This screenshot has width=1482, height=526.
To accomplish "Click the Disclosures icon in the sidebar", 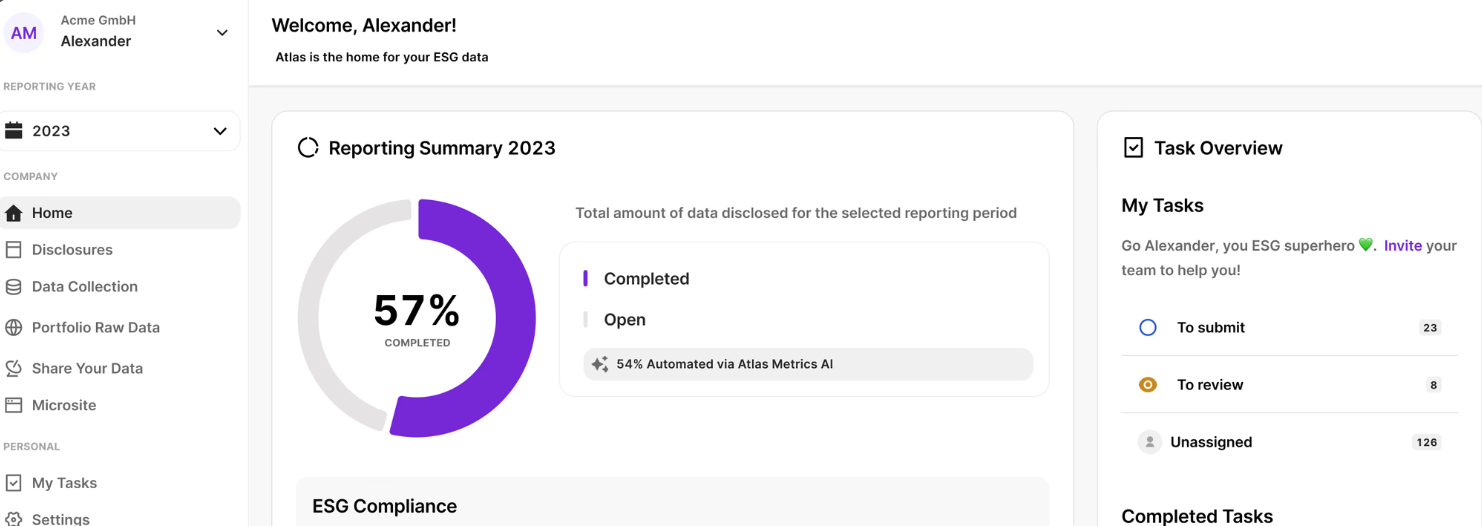I will pos(14,250).
